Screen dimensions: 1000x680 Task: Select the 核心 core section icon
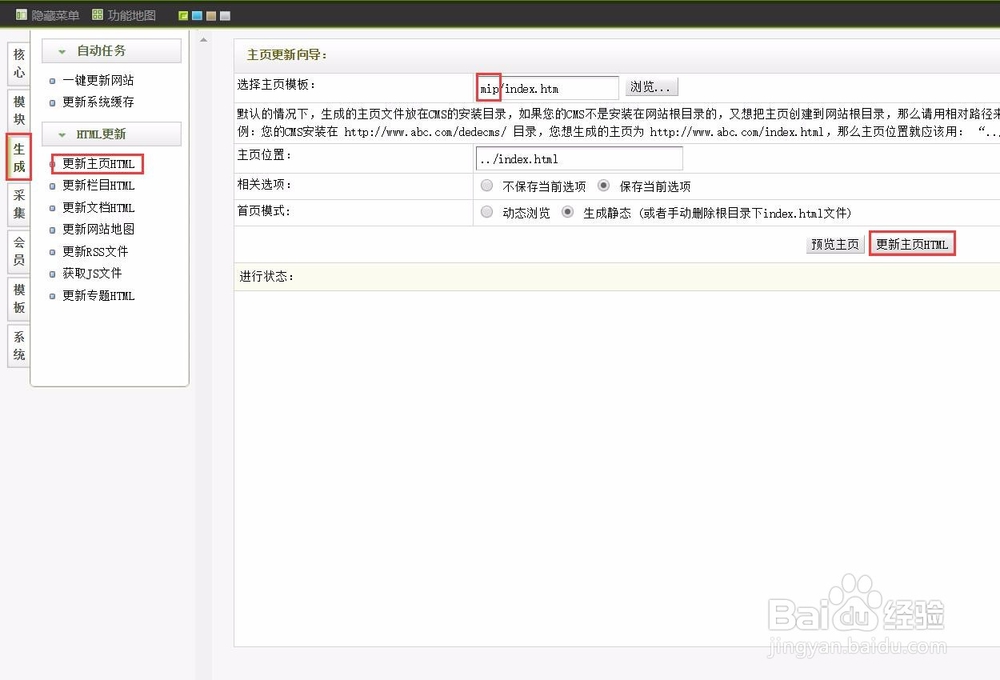[x=17, y=63]
